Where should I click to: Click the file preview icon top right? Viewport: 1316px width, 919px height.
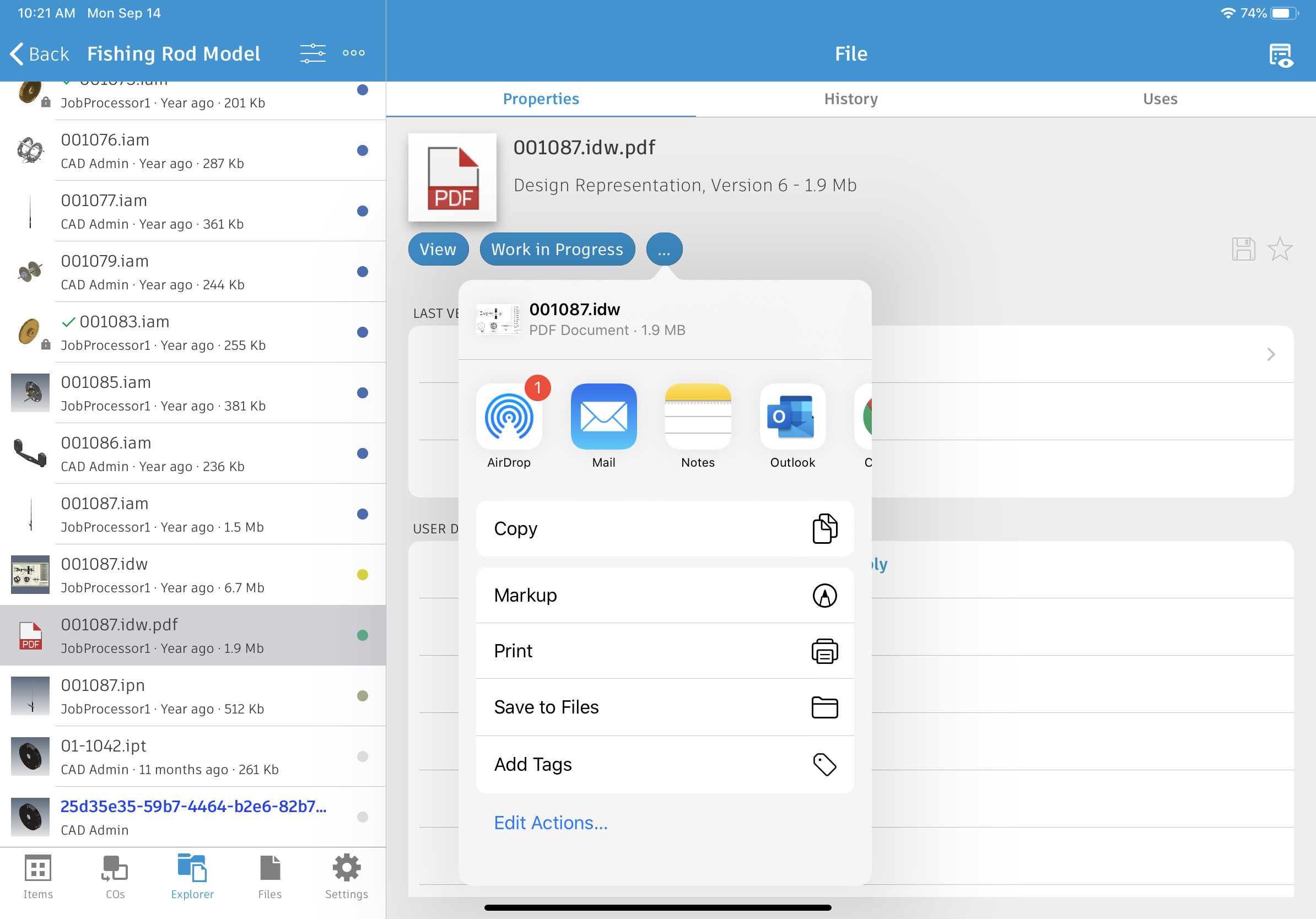(1281, 53)
